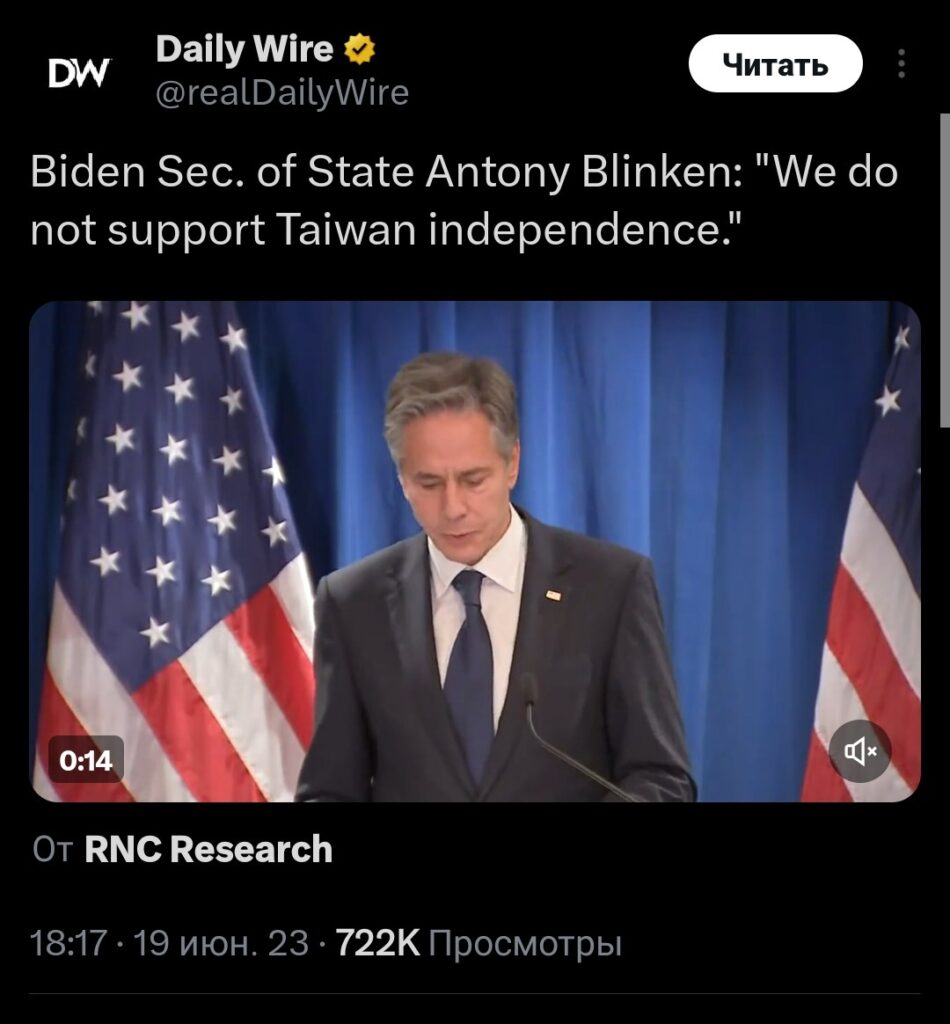This screenshot has width=950, height=1024.
Task: Click the От label before RNC Research
Action: pyautogui.click(x=52, y=850)
